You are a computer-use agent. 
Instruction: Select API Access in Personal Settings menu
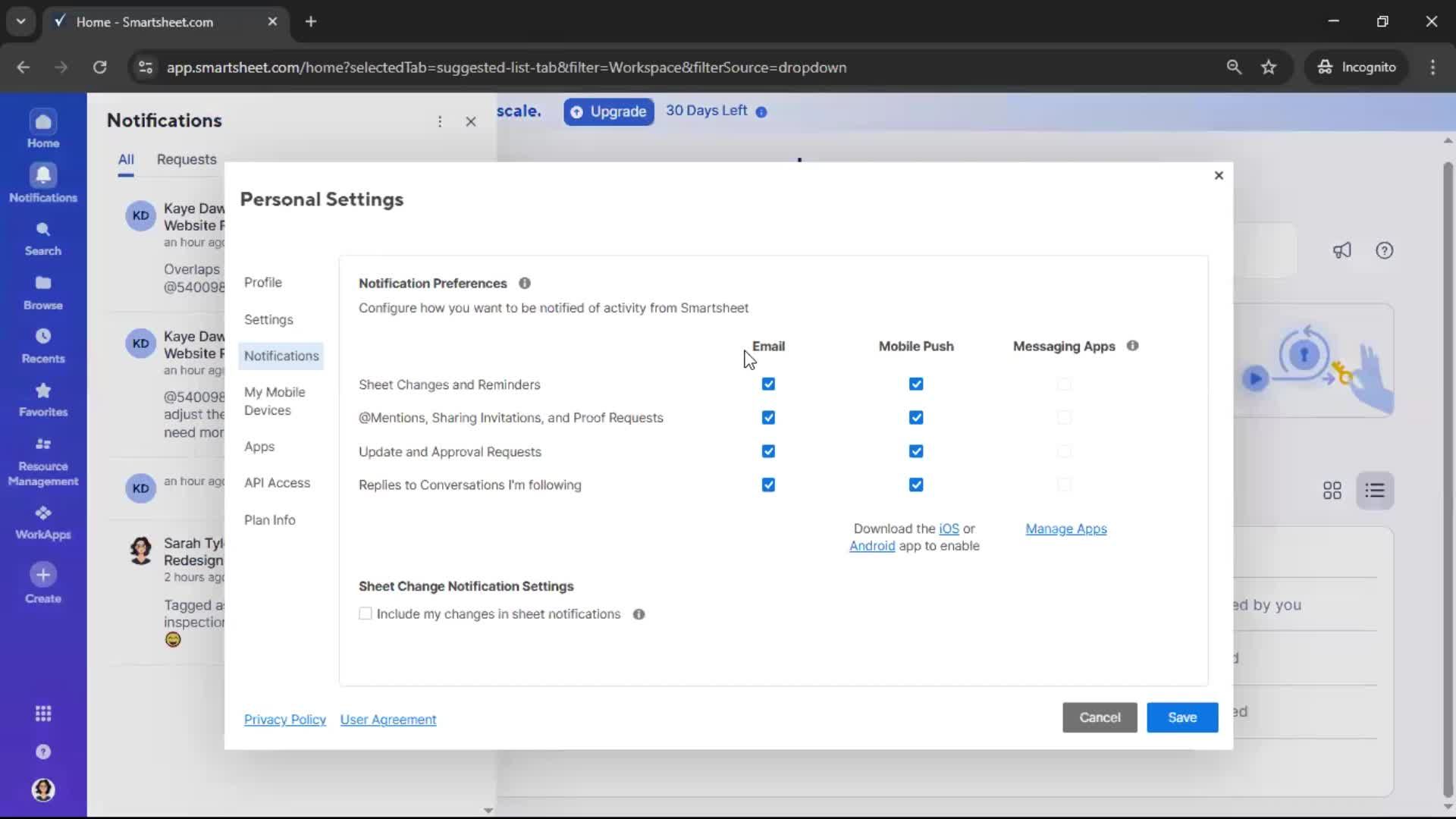click(x=277, y=483)
